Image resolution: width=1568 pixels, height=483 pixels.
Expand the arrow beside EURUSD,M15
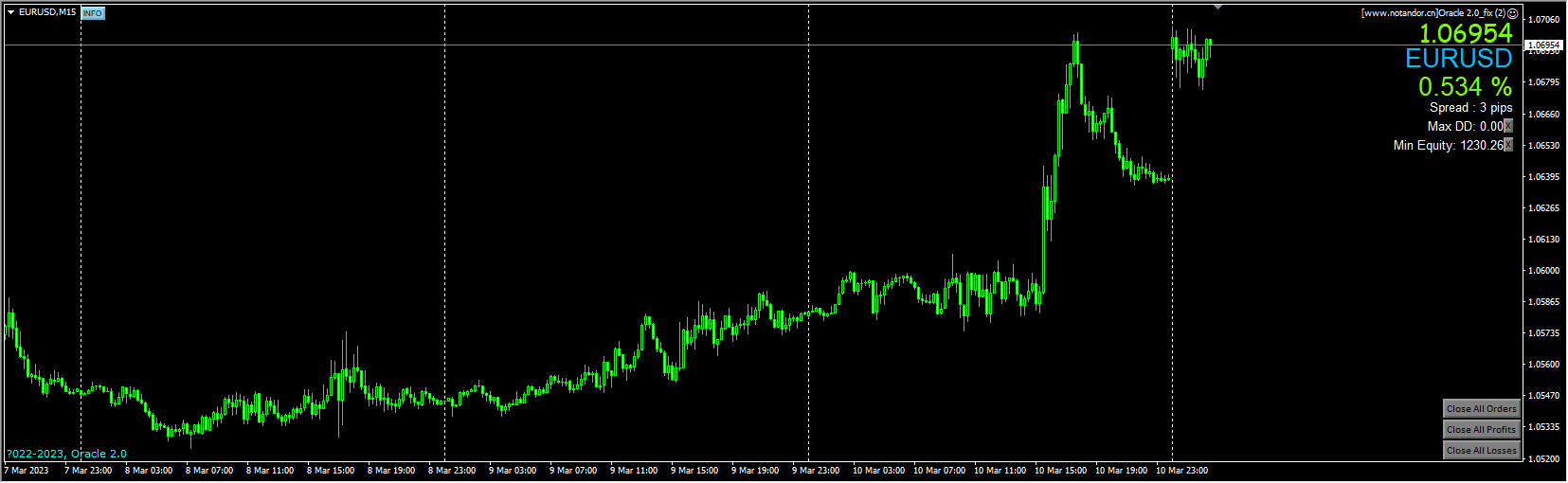coord(10,12)
